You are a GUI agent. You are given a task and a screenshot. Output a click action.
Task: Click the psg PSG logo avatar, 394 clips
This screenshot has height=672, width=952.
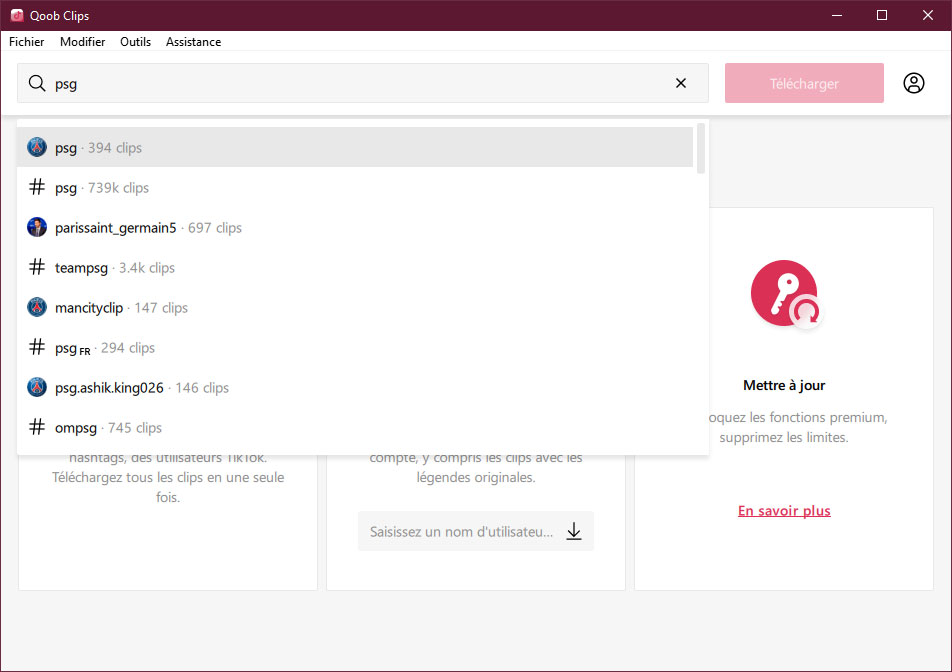pyautogui.click(x=37, y=147)
